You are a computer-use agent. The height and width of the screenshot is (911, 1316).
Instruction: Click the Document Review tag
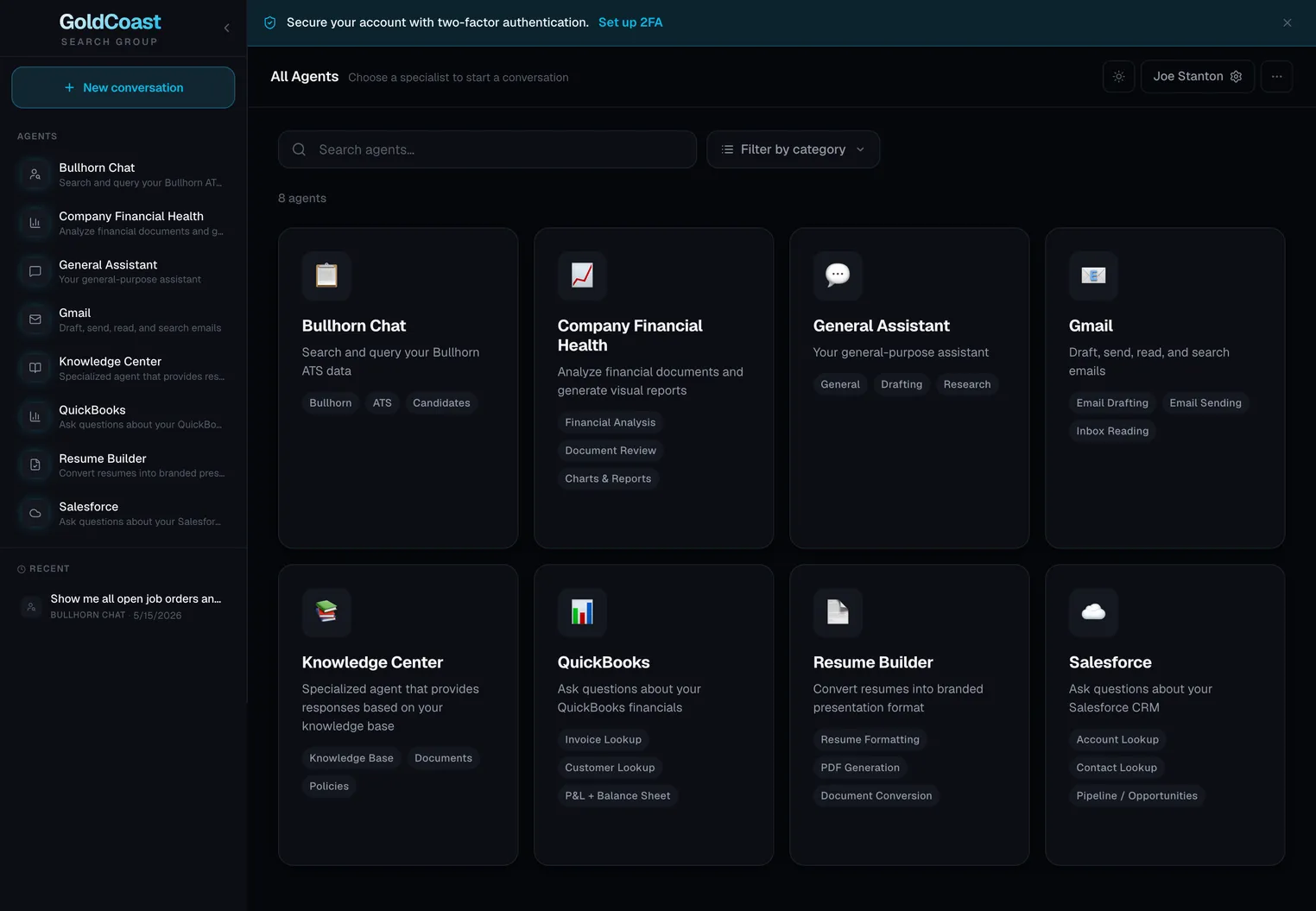[x=611, y=451]
